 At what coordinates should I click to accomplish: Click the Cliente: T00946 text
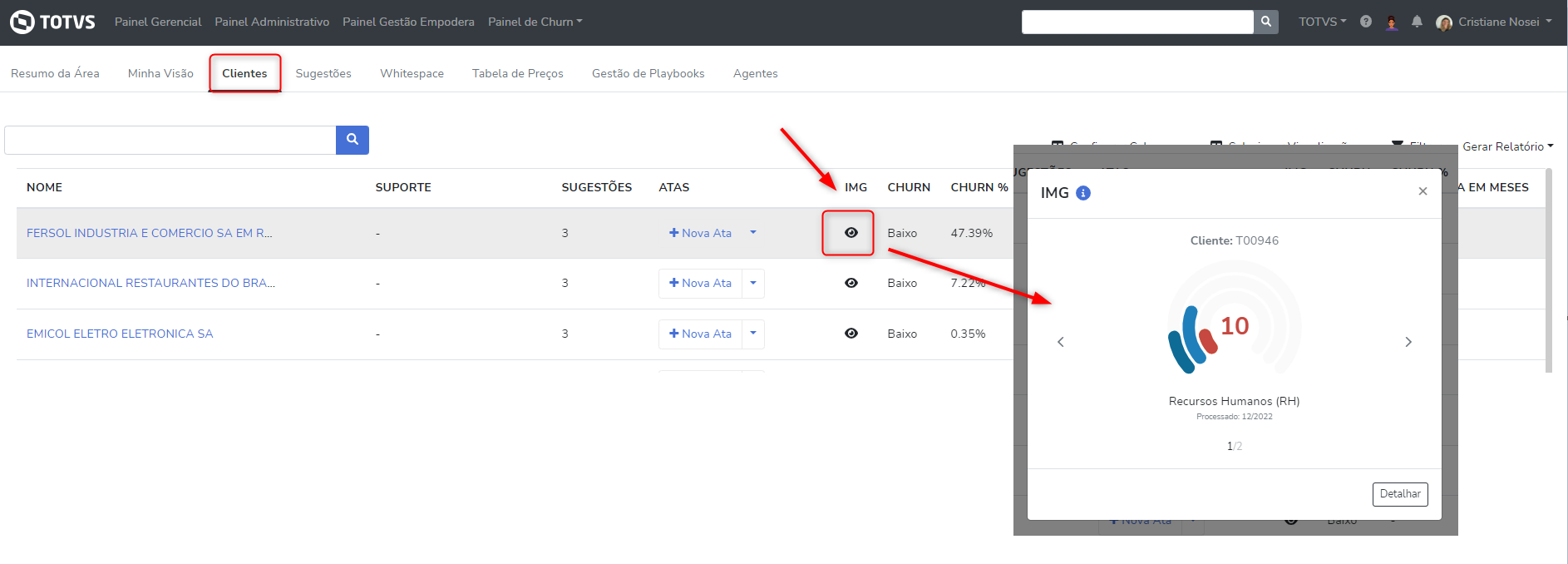click(x=1235, y=240)
